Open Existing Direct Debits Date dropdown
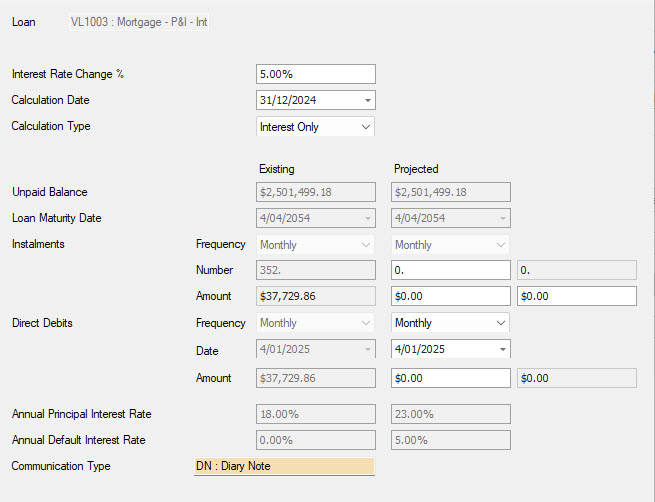Screen dimensions: 655x502 pyautogui.click(x=368, y=349)
